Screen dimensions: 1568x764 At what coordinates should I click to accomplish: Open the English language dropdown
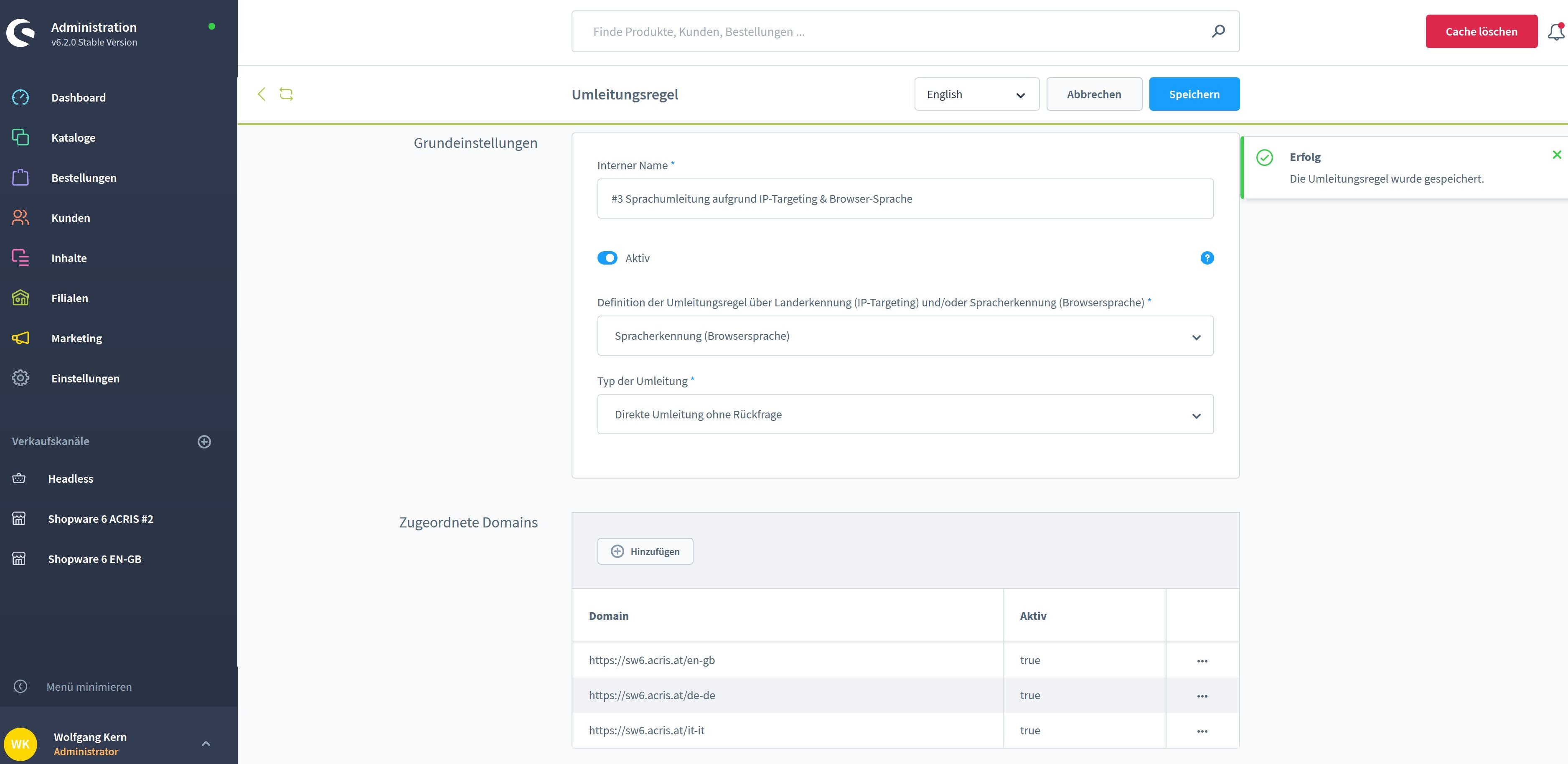(976, 94)
